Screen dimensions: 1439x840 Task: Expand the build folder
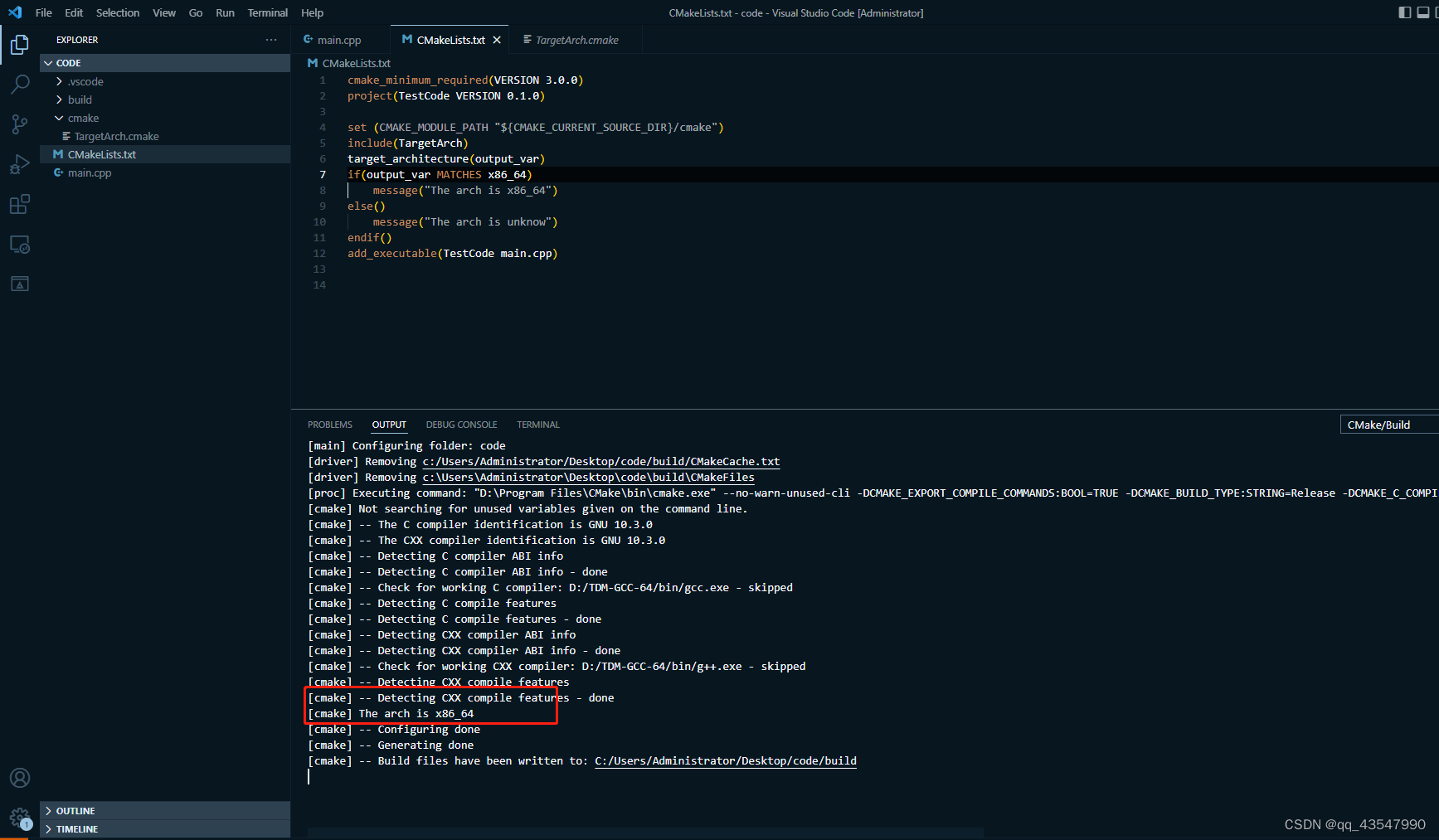pos(58,100)
